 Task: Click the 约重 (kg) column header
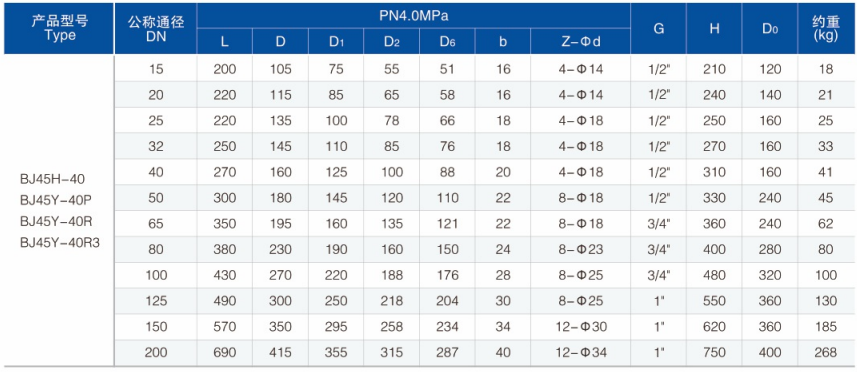click(826, 28)
